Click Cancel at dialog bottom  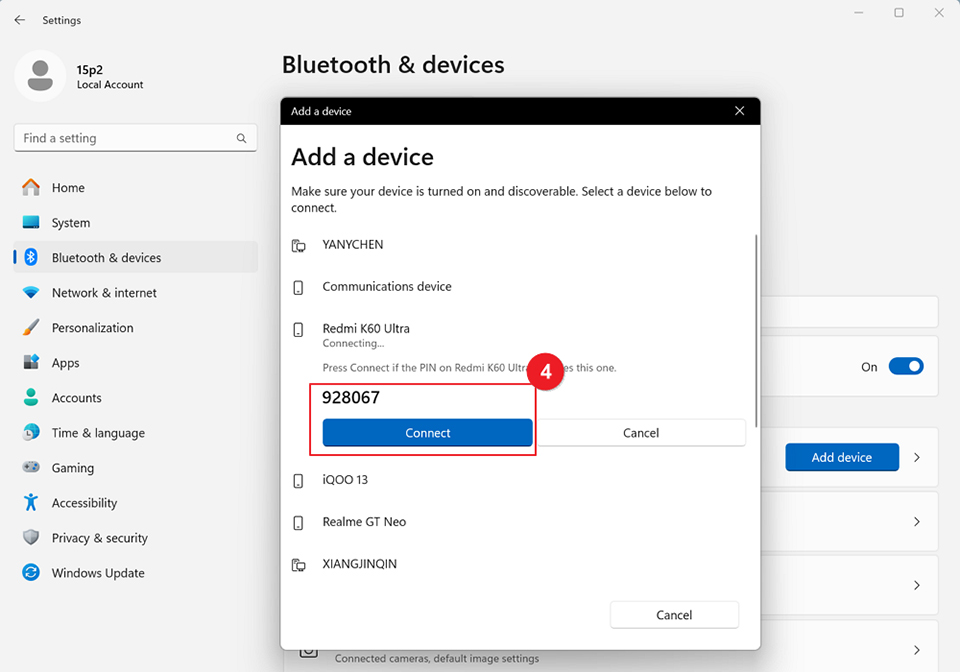point(674,615)
